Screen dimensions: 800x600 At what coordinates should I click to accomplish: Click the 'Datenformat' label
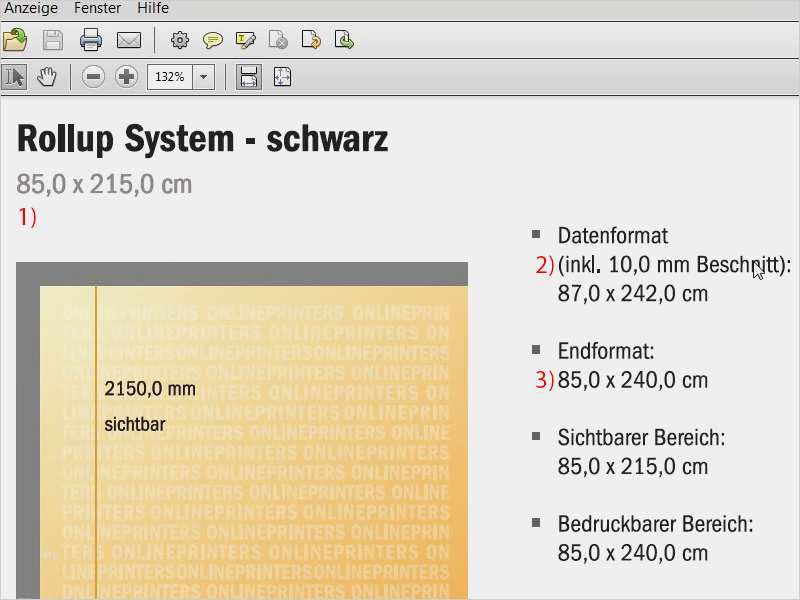click(x=613, y=236)
